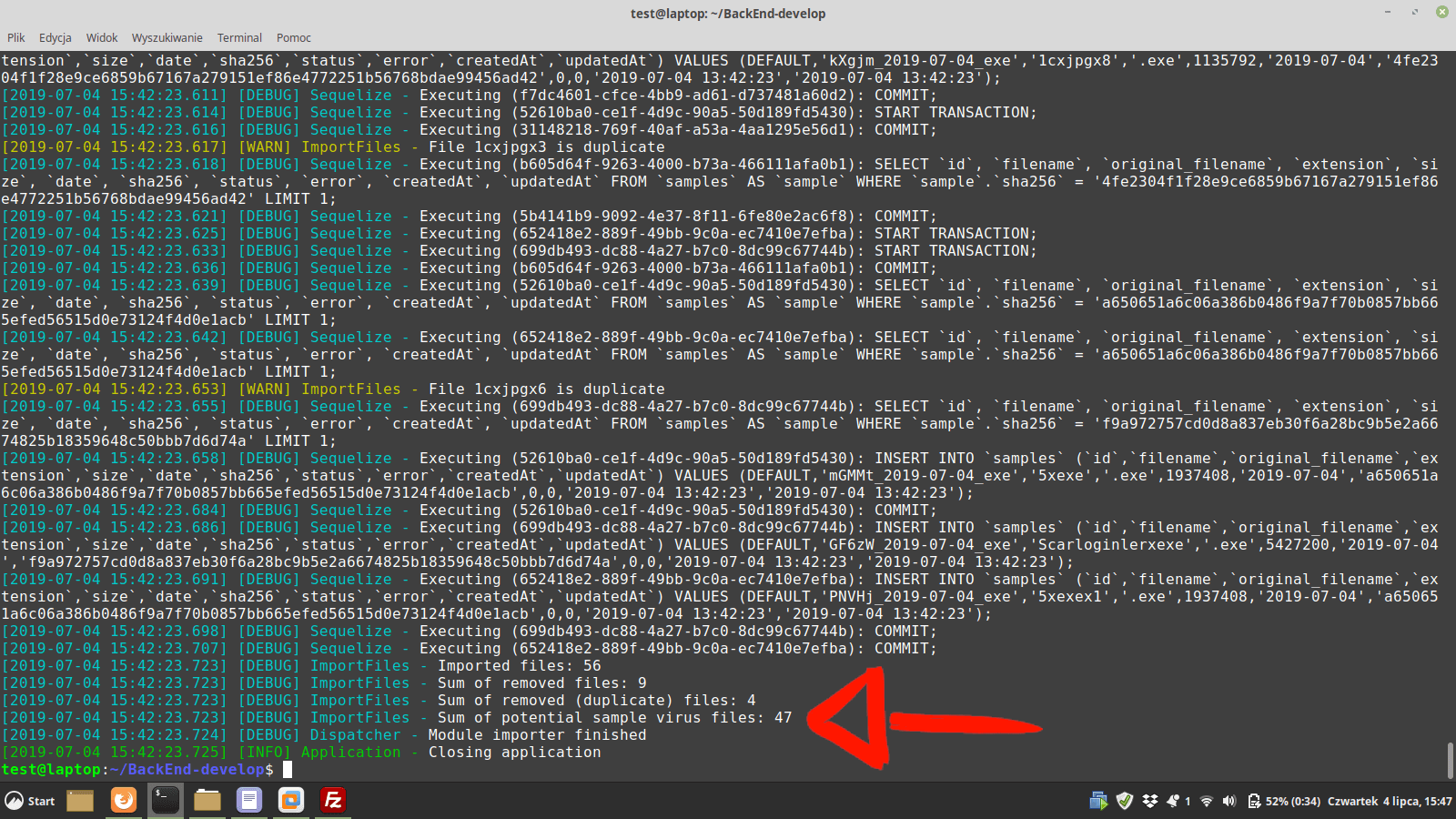Click START TRANSACTION line at 15:42:23.633
This screenshot has width=1456, height=819.
pyautogui.click(x=520, y=251)
